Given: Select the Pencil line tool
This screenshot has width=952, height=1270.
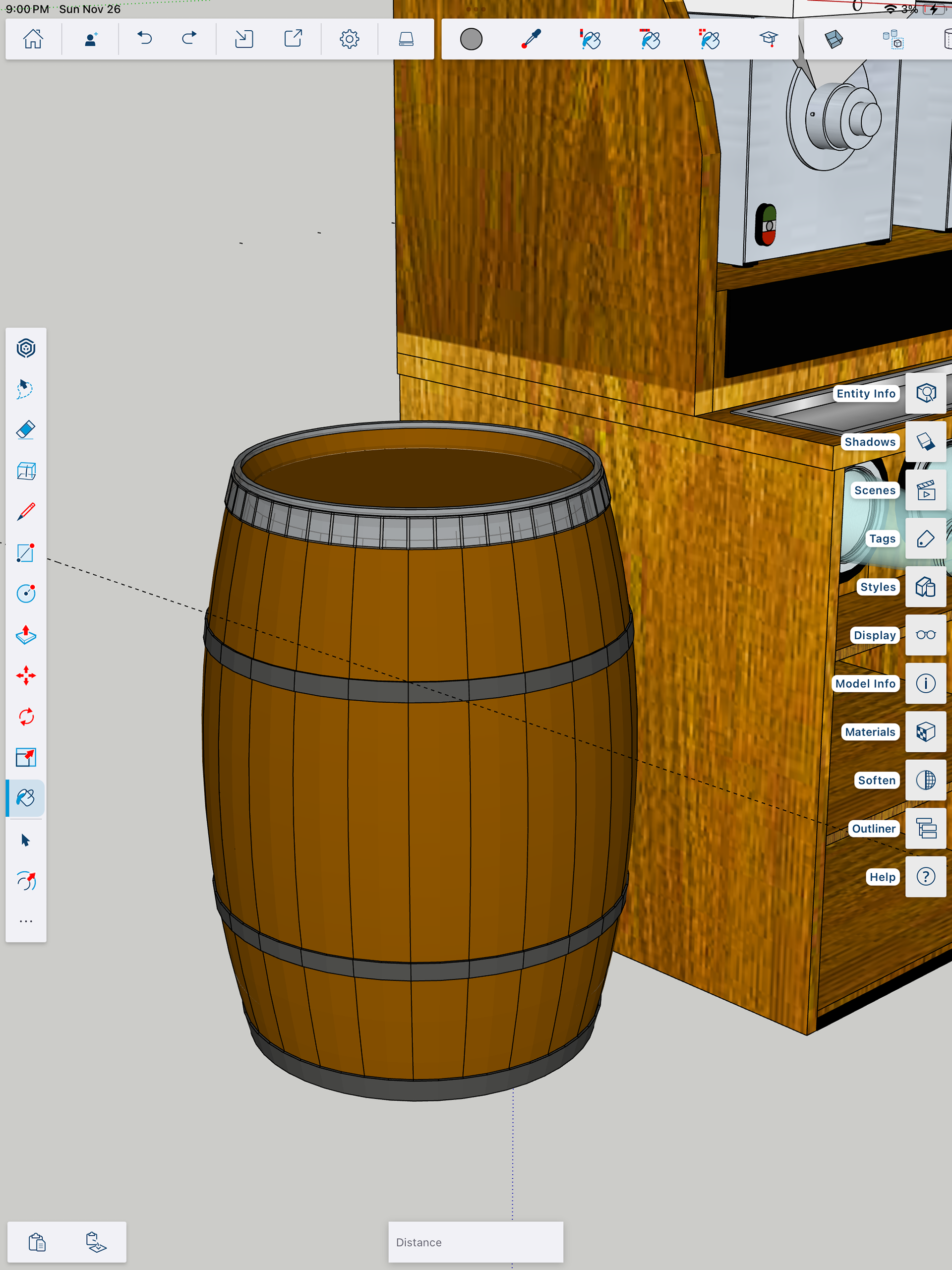Looking at the screenshot, I should [x=26, y=512].
